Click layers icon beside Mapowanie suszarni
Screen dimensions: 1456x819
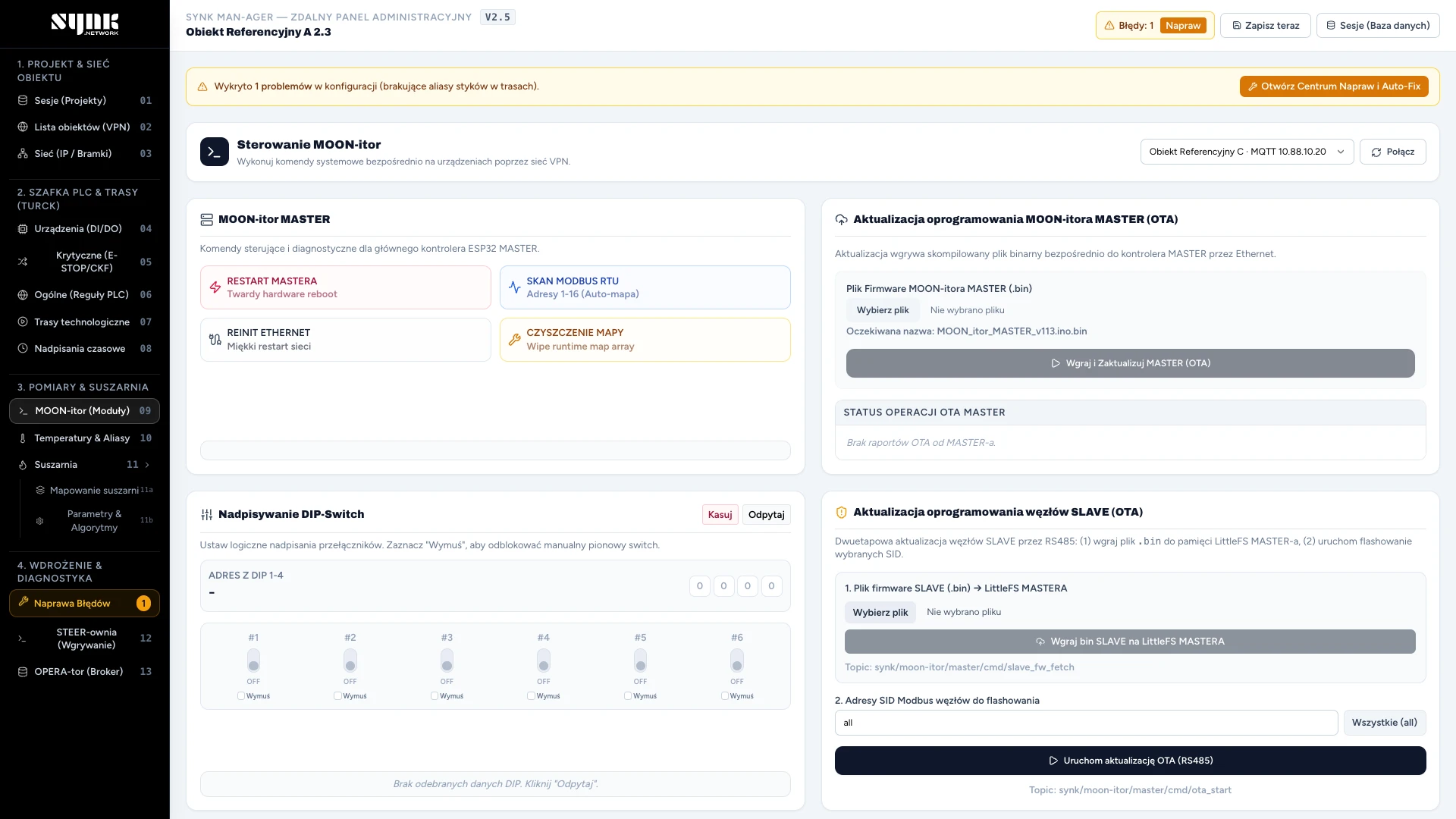pos(40,491)
